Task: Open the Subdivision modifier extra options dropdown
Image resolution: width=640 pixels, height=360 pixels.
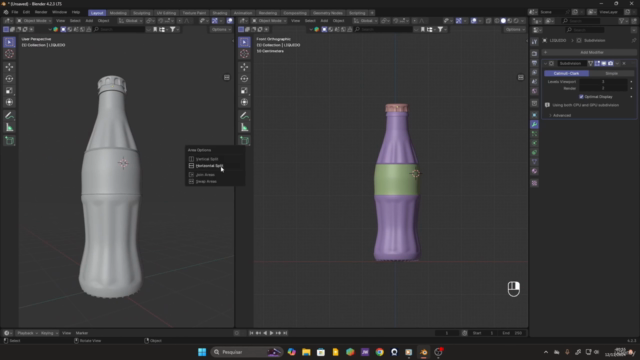Action: 617,63
